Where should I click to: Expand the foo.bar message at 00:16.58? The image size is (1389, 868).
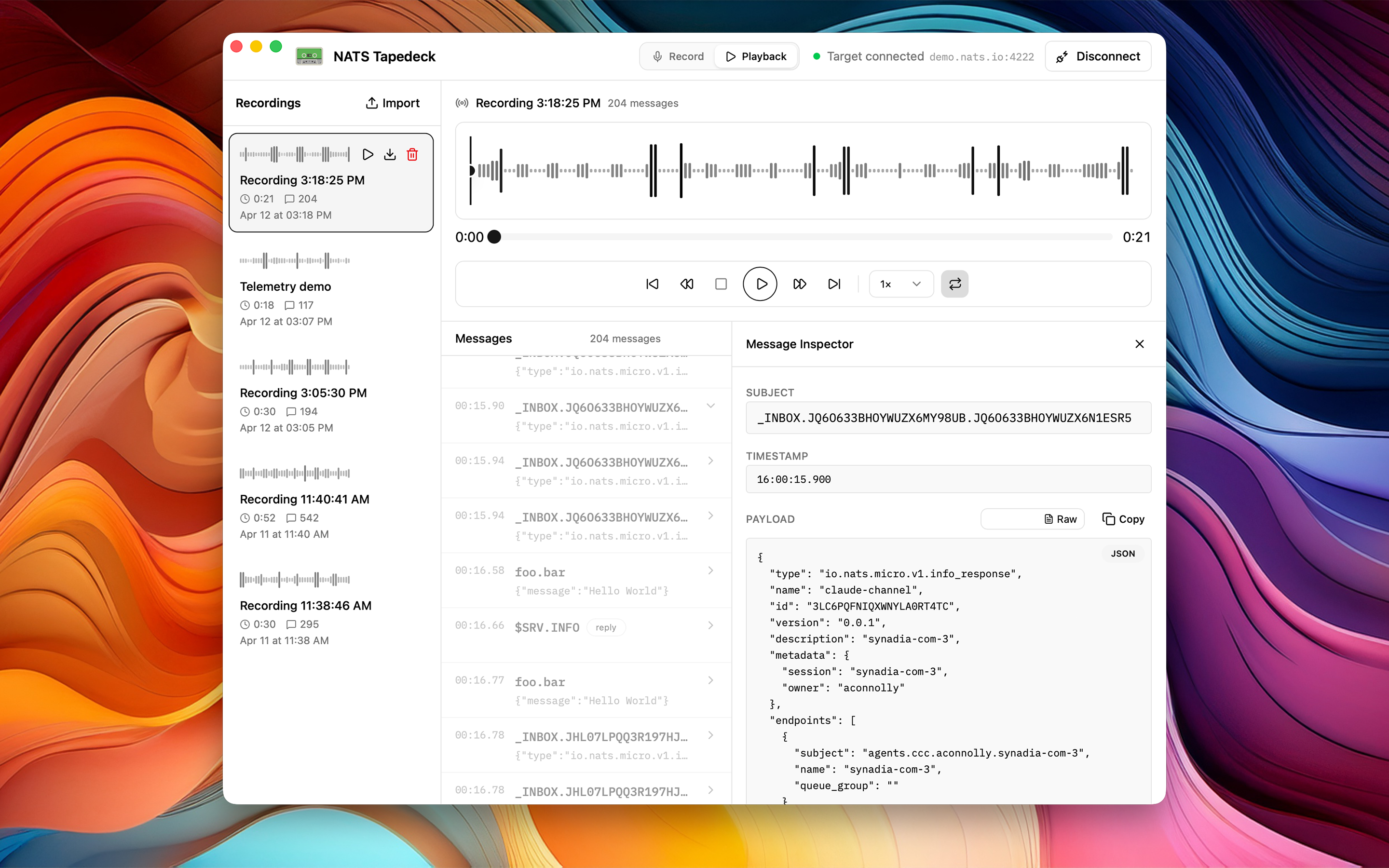coord(710,570)
